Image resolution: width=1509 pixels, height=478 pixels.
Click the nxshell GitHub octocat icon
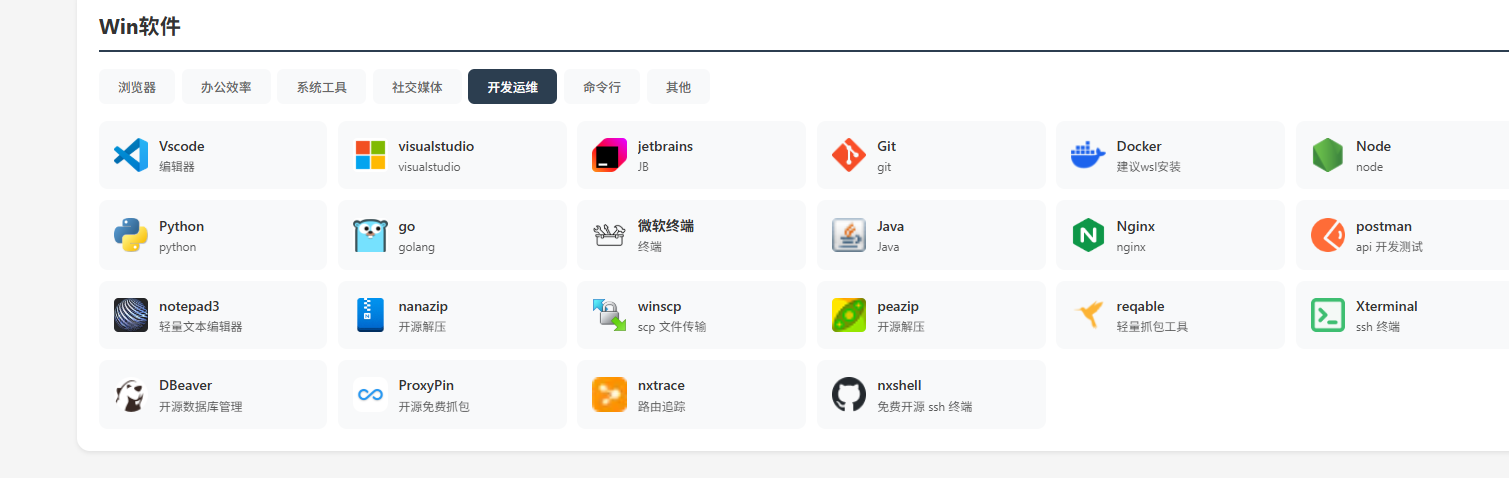point(849,395)
